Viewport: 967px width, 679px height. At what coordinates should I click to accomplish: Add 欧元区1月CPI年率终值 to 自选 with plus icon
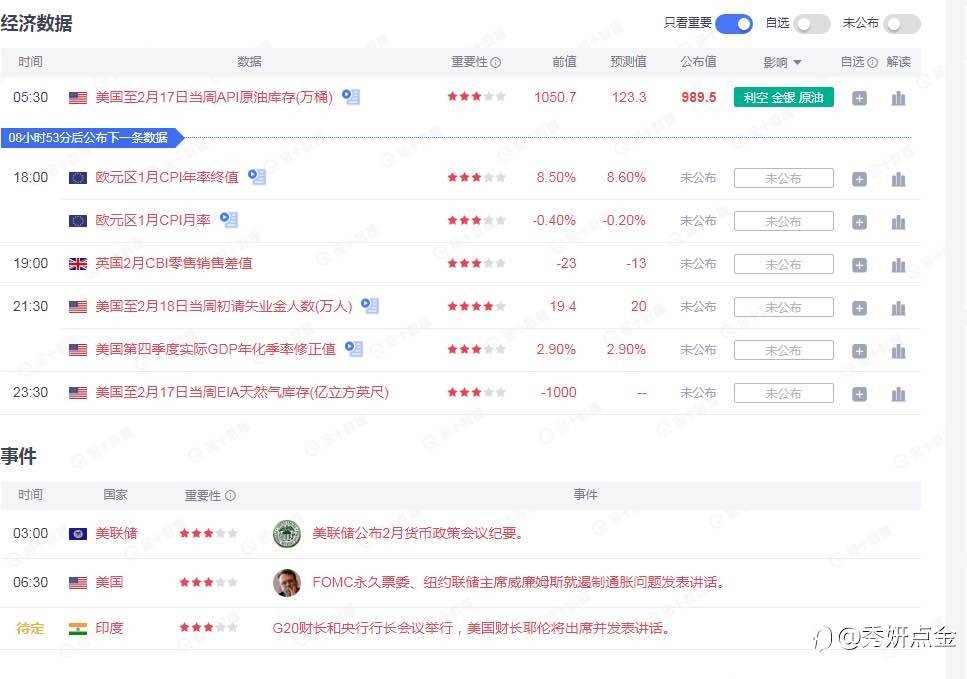[x=859, y=179]
